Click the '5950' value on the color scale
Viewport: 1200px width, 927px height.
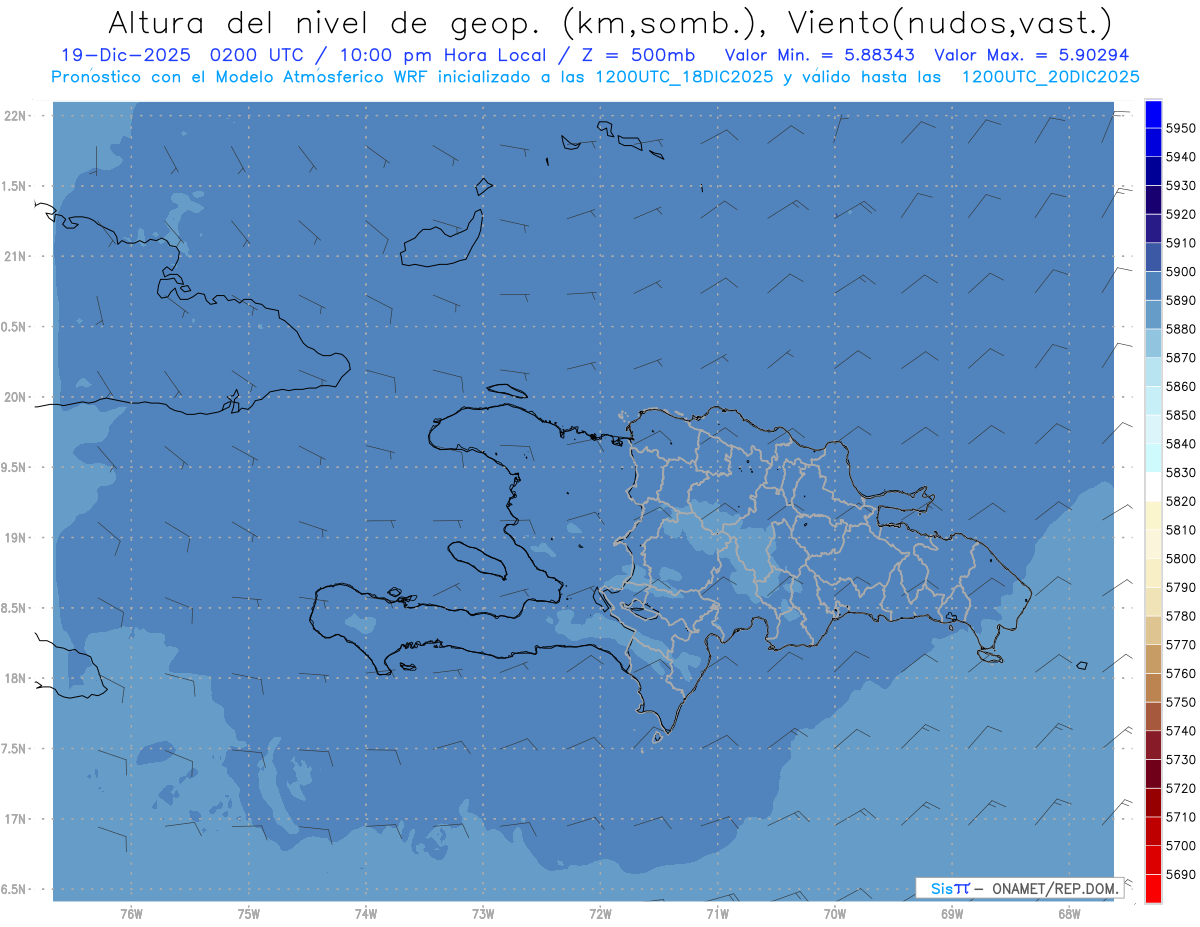point(1180,128)
